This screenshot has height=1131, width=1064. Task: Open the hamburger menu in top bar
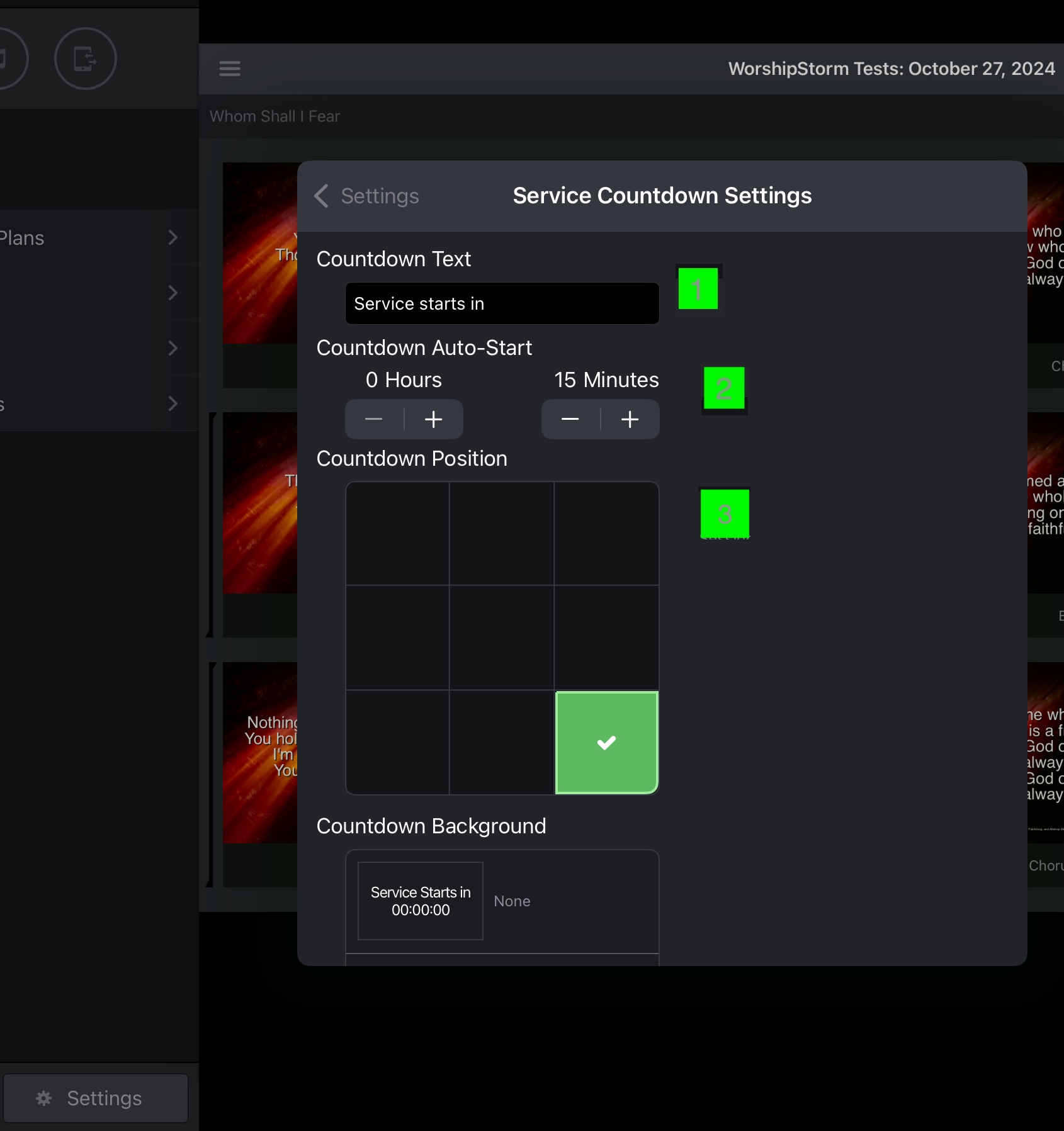coord(230,69)
